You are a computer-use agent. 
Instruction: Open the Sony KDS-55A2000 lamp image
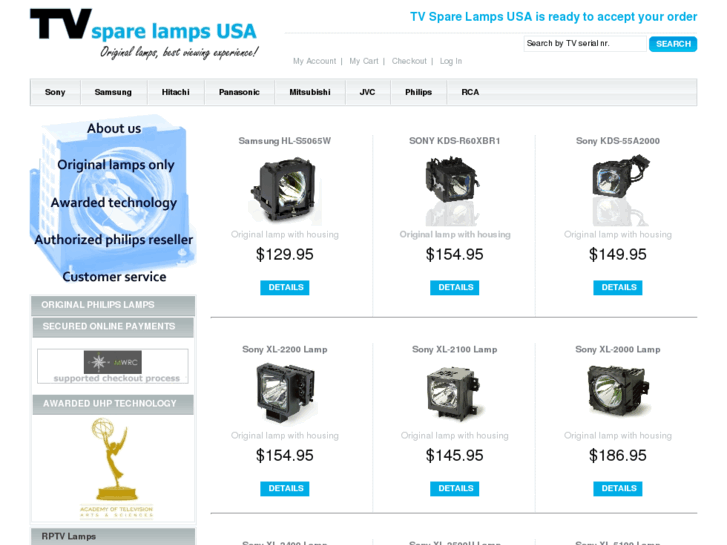[618, 190]
